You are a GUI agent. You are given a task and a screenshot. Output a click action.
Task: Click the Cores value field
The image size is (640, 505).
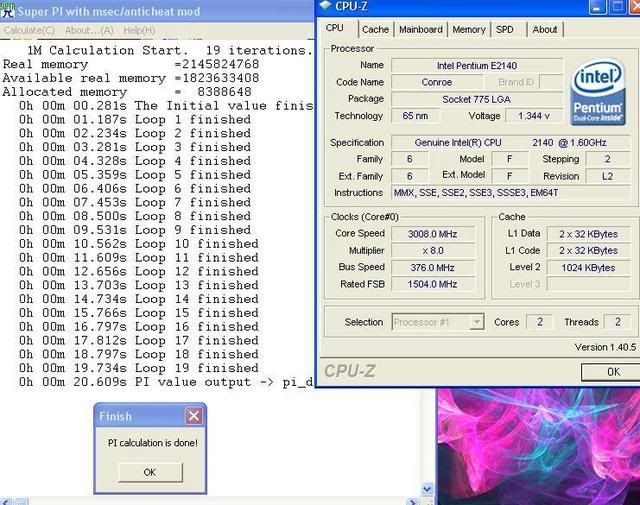pos(540,322)
